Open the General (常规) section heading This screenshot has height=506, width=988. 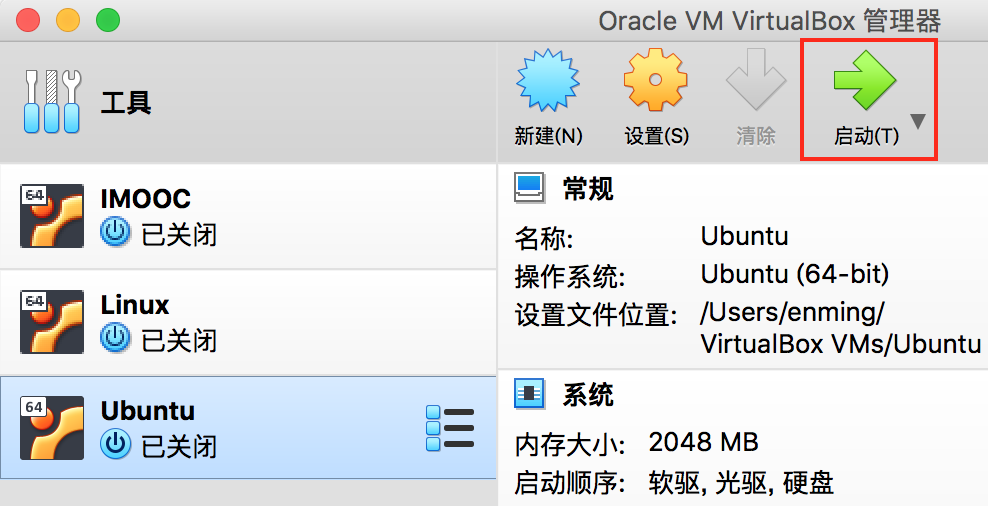coord(588,189)
